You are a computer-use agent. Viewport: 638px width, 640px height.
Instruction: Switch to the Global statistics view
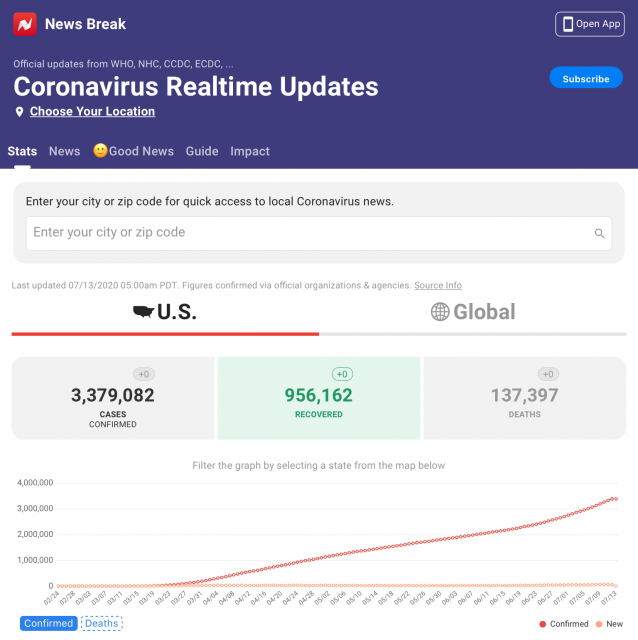(473, 312)
